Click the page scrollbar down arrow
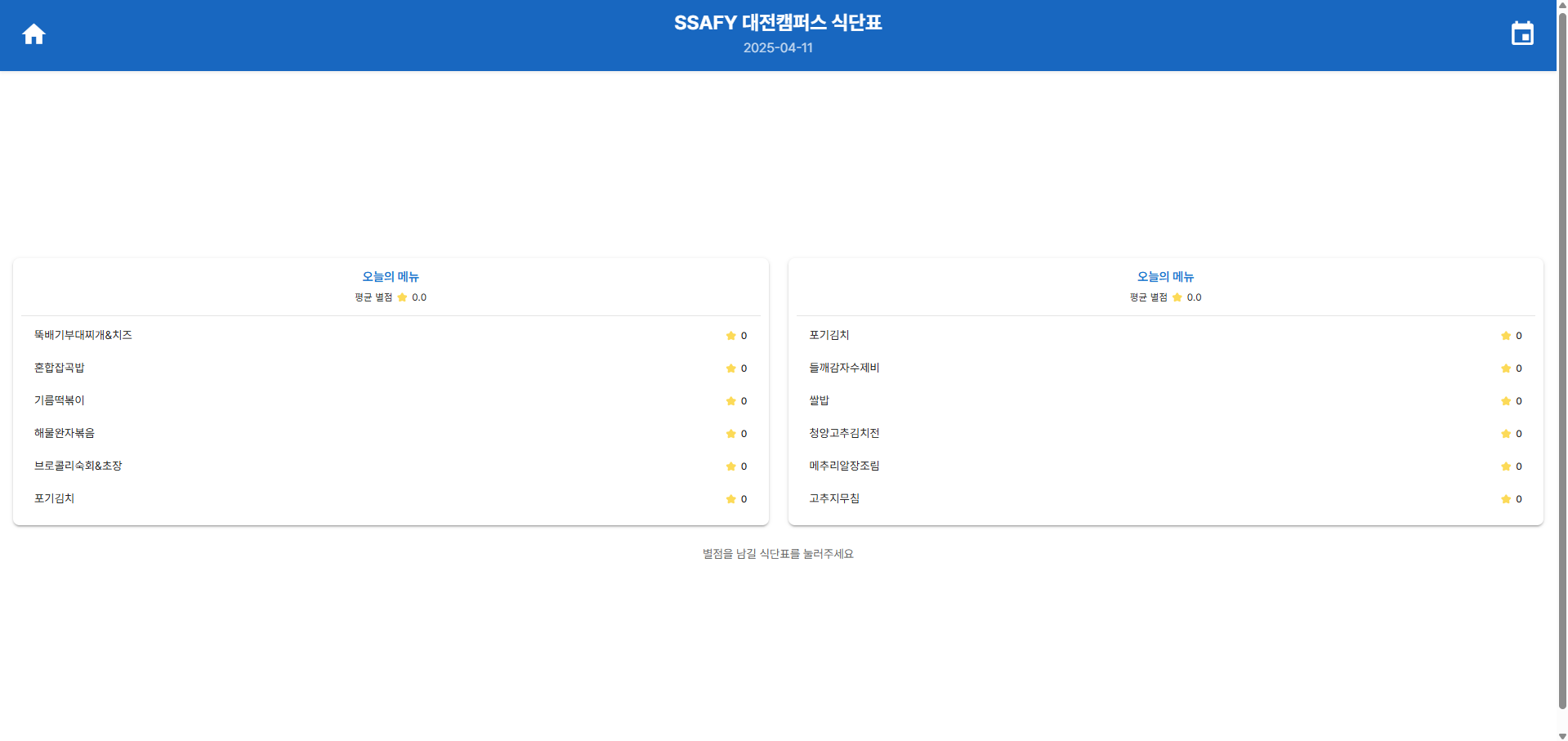The image size is (1568, 741). tap(1562, 735)
